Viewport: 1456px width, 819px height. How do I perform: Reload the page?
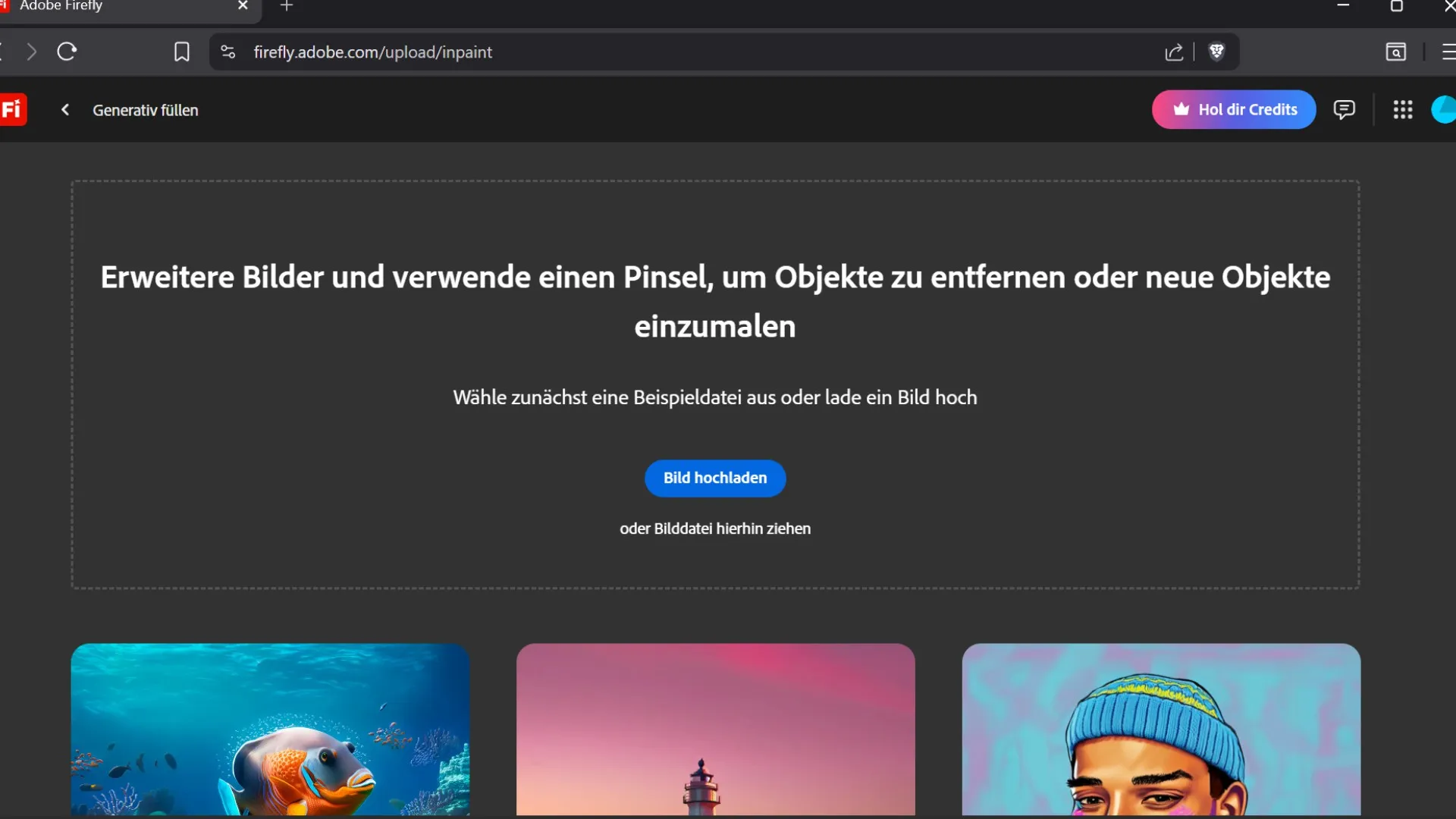[x=67, y=52]
